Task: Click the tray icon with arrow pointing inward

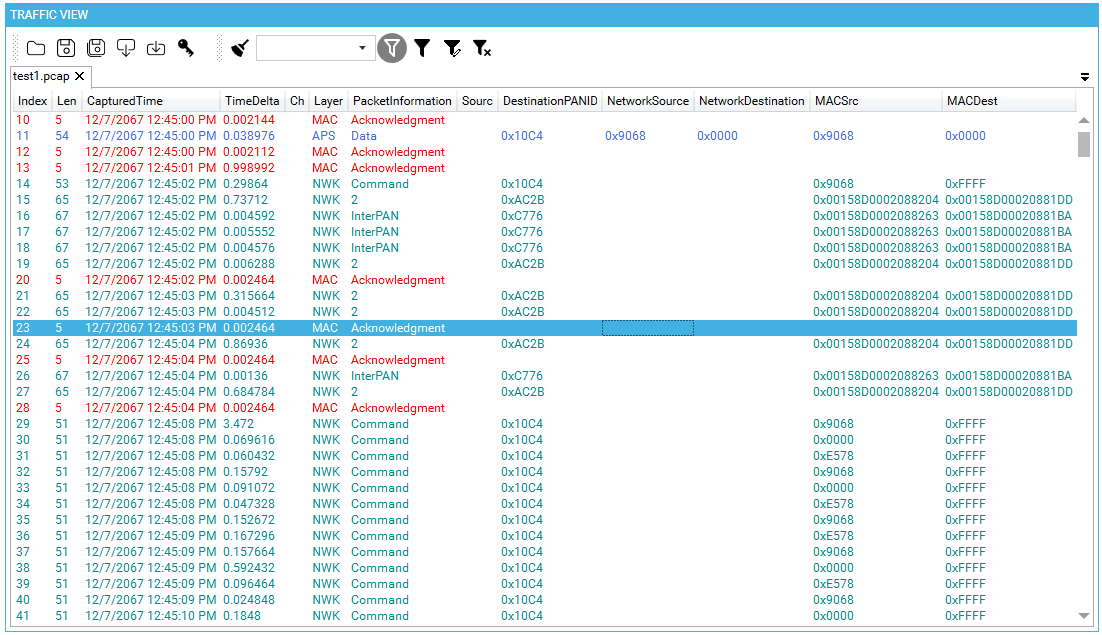Action: click(x=156, y=48)
